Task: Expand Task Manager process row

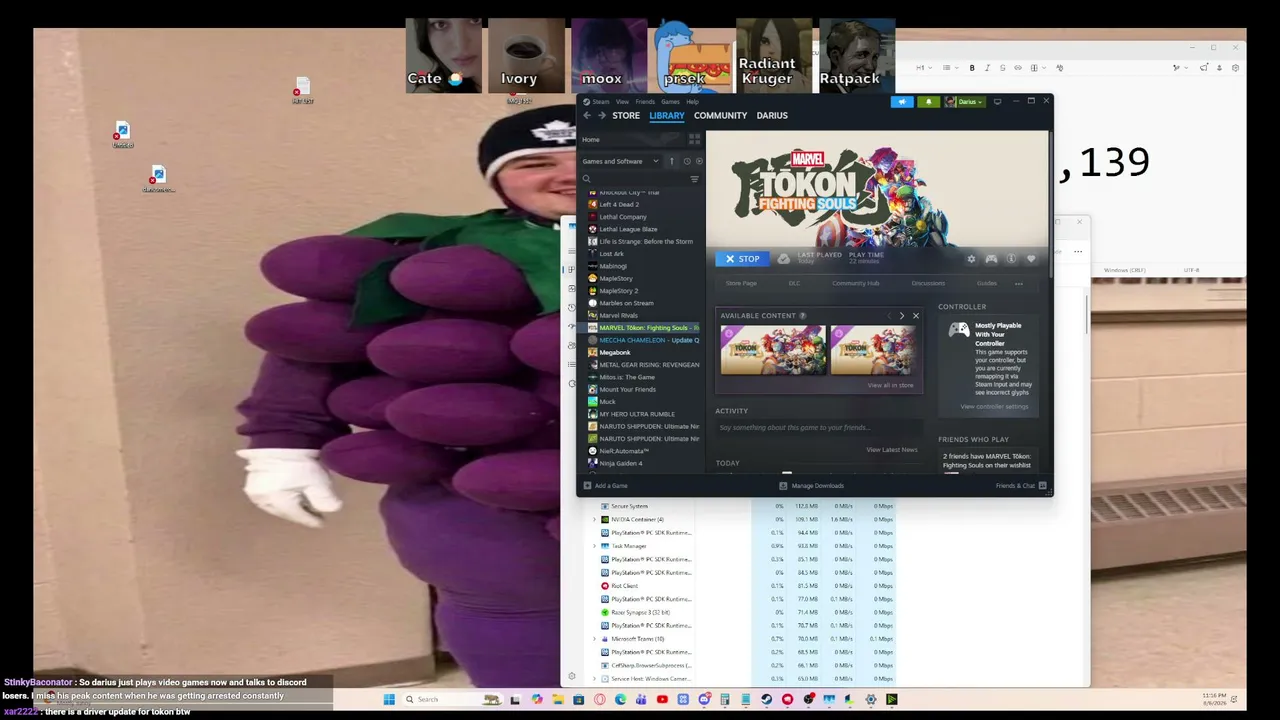Action: coord(594,546)
